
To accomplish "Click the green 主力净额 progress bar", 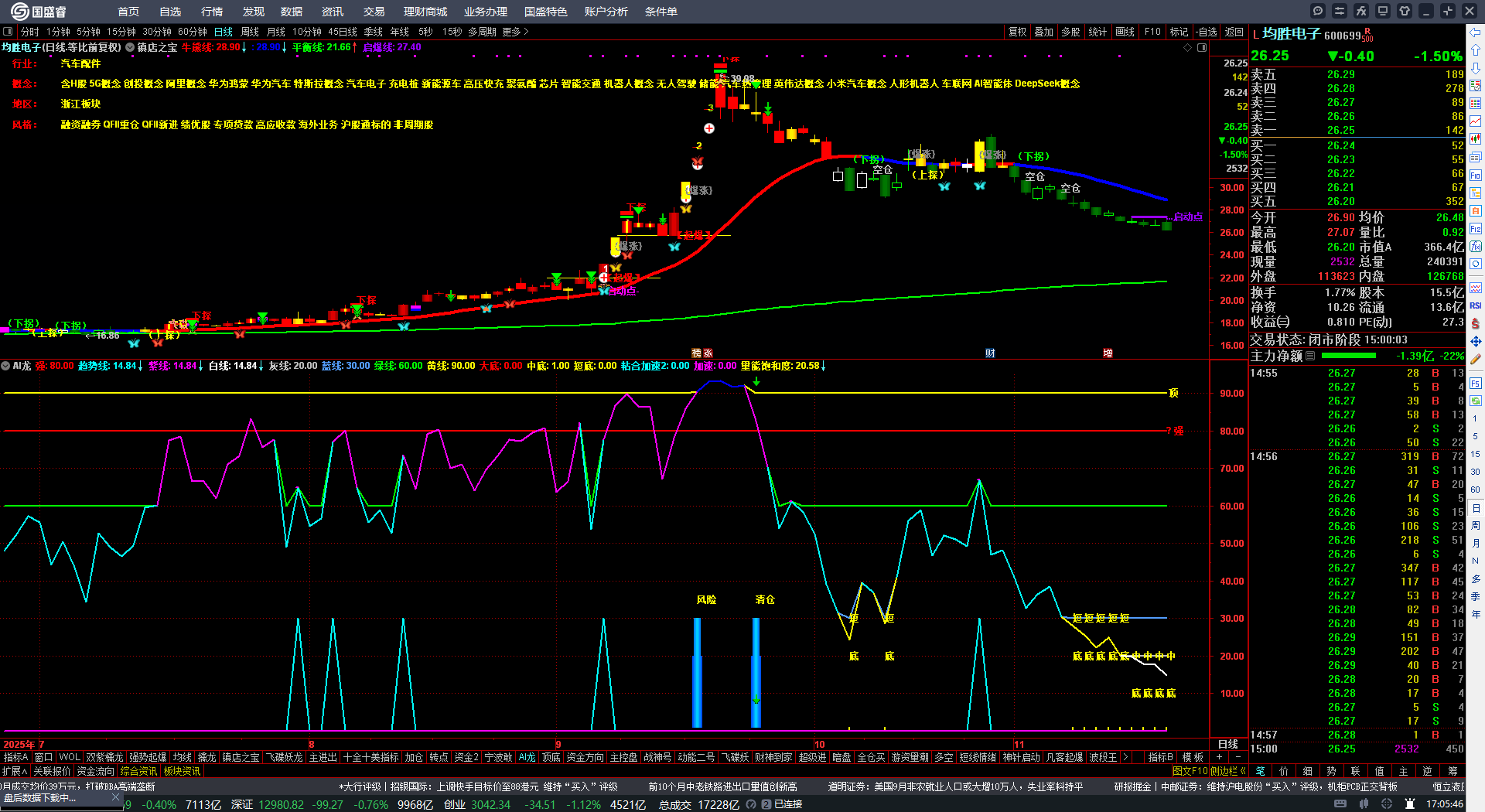I will (x=1349, y=356).
